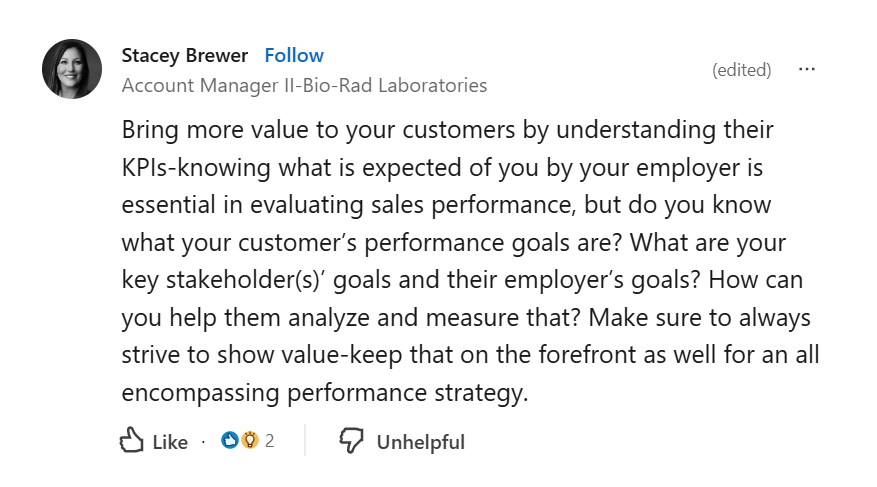View the reactions count of 2

pyautogui.click(x=270, y=441)
